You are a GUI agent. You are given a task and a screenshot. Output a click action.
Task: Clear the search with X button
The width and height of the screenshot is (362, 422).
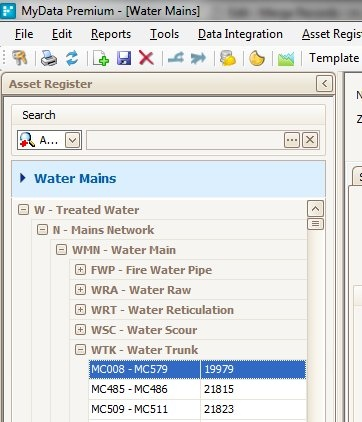click(310, 140)
